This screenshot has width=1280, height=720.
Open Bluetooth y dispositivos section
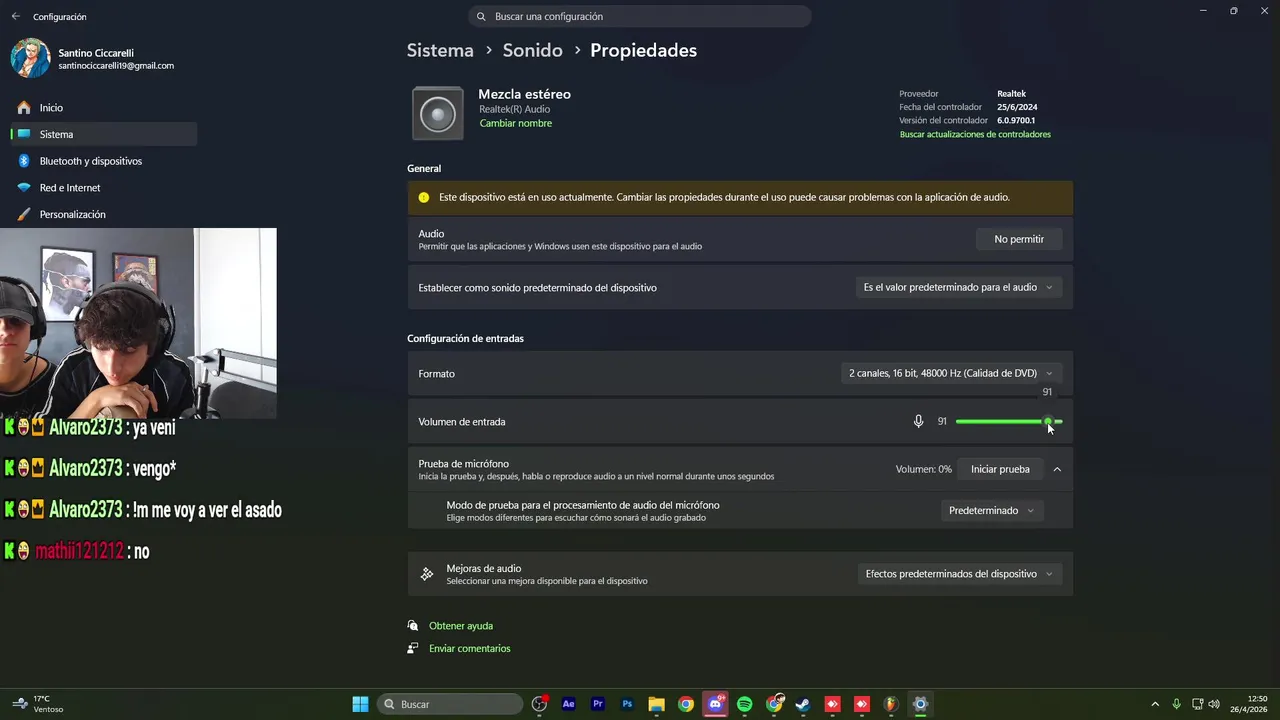[x=103, y=161]
